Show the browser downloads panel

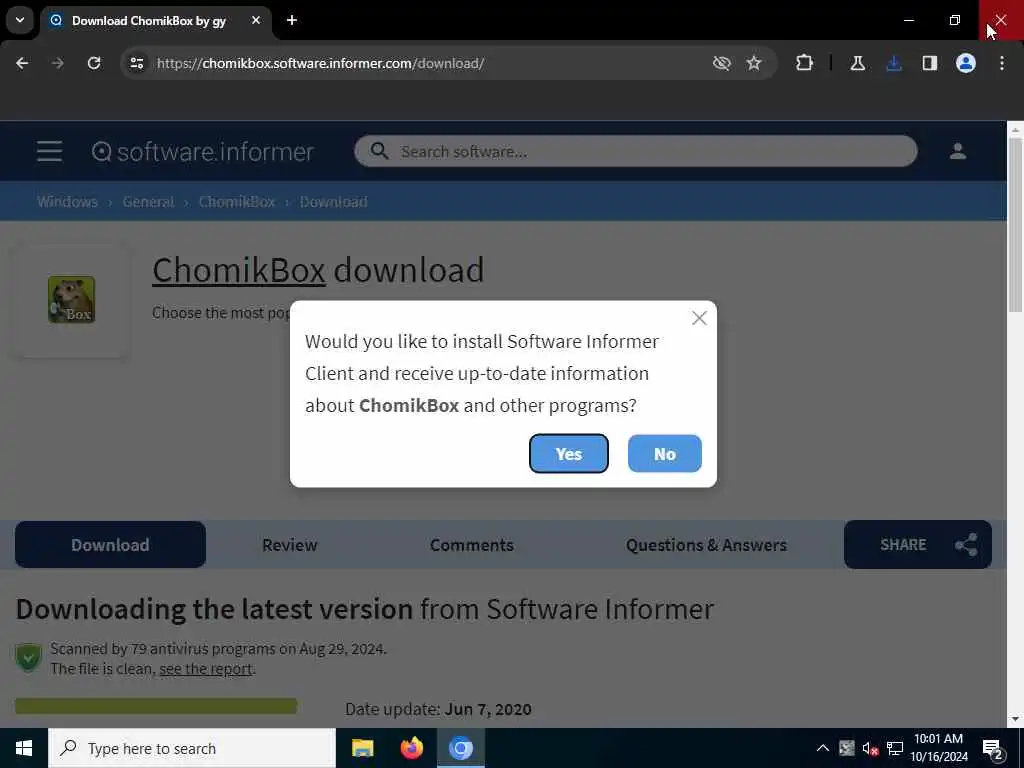click(x=894, y=63)
